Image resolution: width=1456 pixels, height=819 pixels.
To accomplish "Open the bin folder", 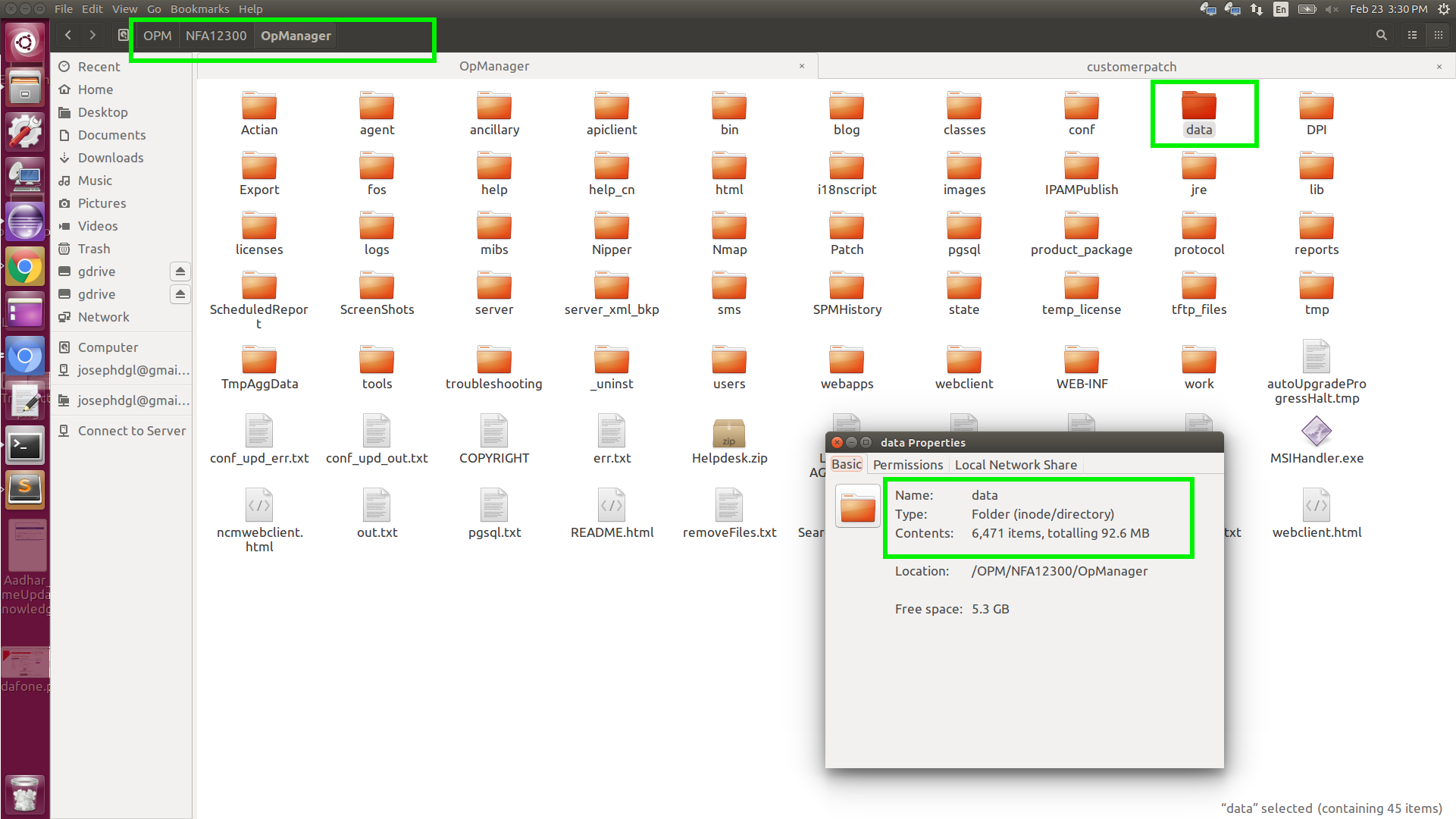I will point(729,114).
